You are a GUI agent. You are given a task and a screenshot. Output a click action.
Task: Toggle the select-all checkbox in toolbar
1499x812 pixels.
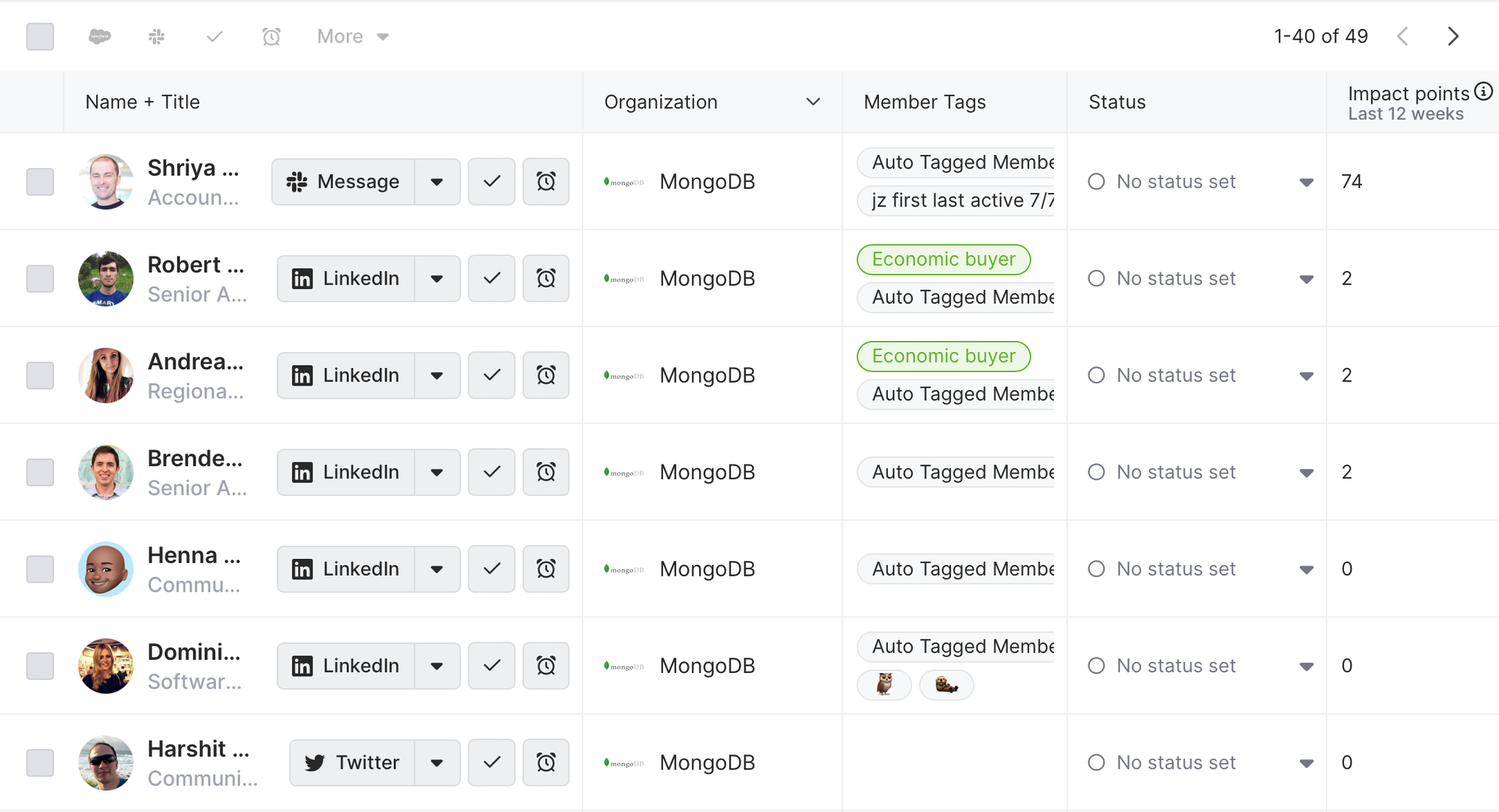click(x=40, y=37)
